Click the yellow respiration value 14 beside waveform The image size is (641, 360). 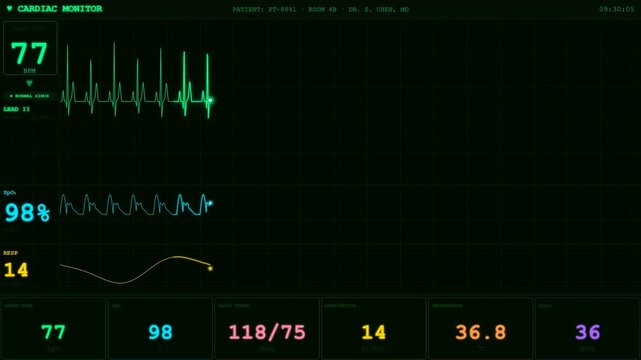16,270
